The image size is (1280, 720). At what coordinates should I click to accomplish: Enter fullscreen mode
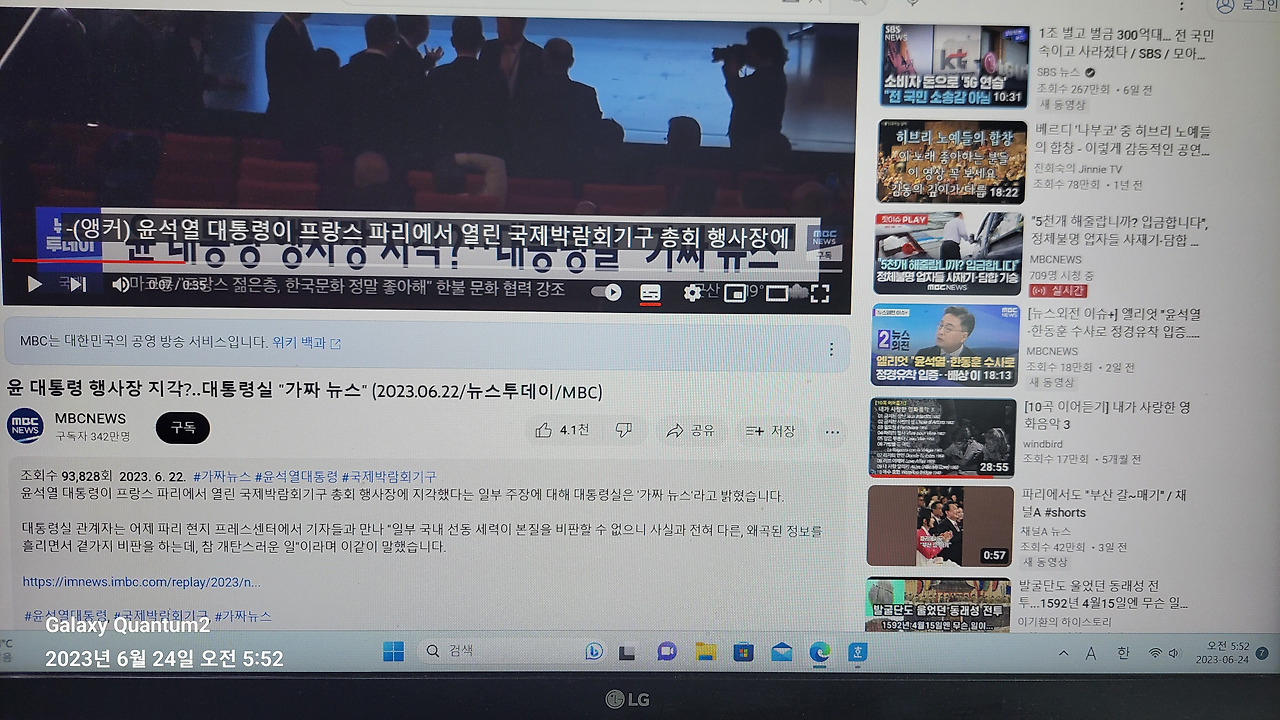pos(819,293)
